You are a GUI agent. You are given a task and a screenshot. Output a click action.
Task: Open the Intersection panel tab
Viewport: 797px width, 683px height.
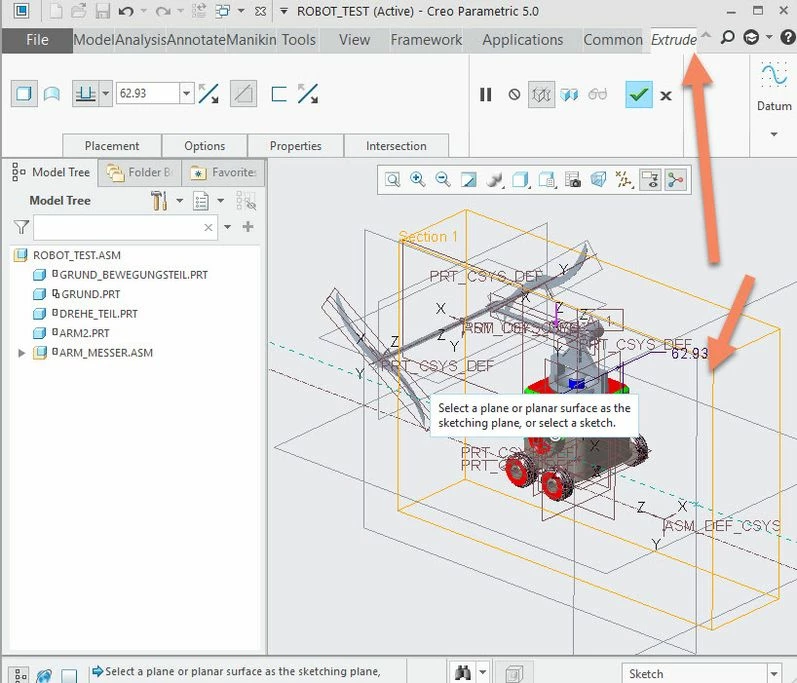click(x=396, y=146)
